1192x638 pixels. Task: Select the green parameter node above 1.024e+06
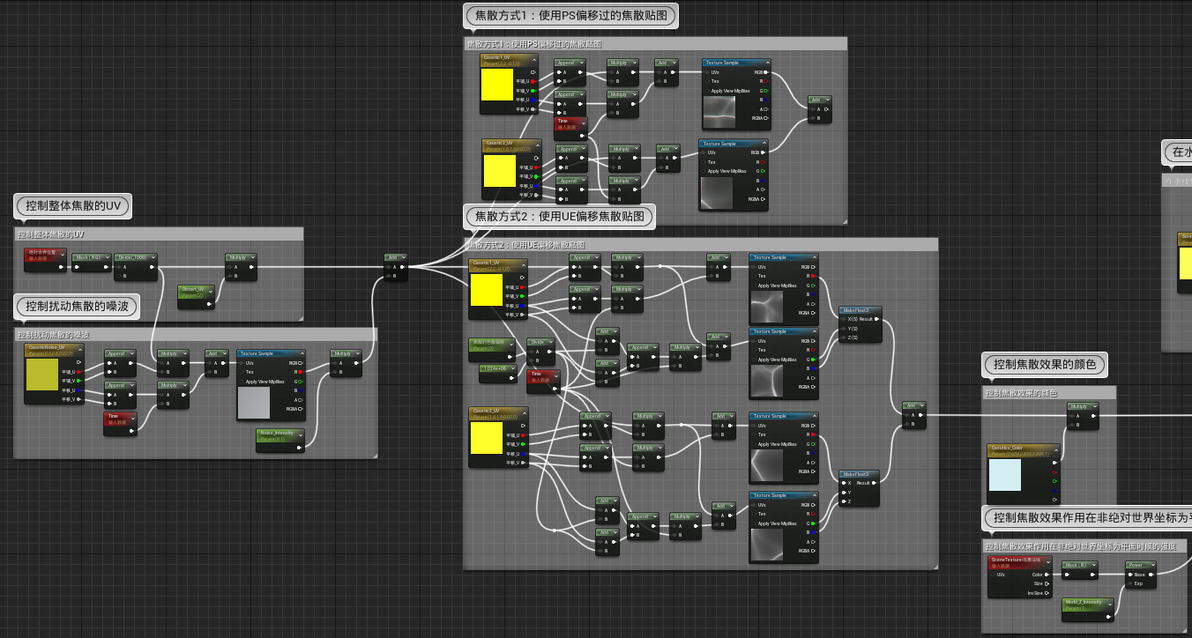pyautogui.click(x=493, y=349)
